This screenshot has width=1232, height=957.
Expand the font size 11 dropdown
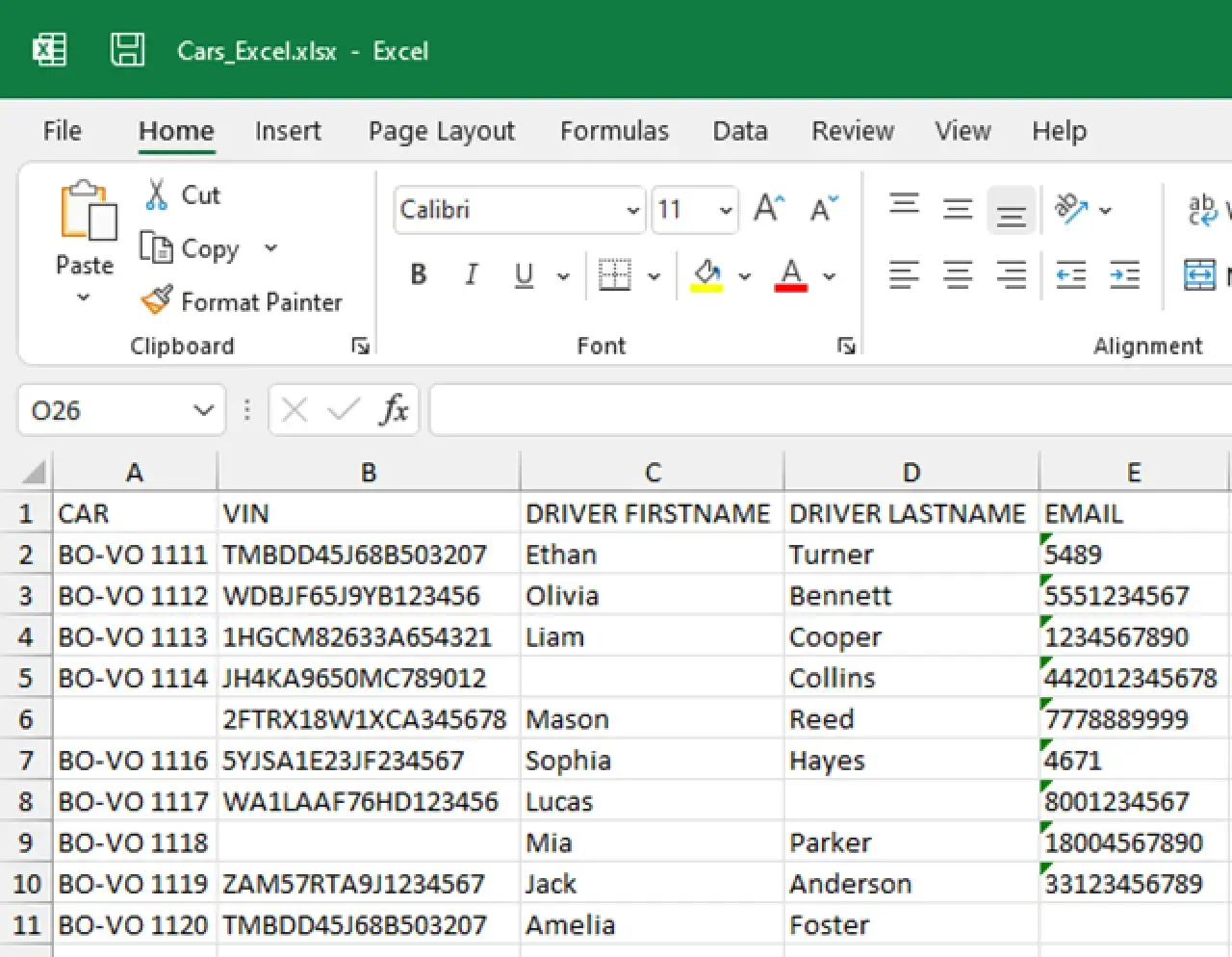coord(726,210)
